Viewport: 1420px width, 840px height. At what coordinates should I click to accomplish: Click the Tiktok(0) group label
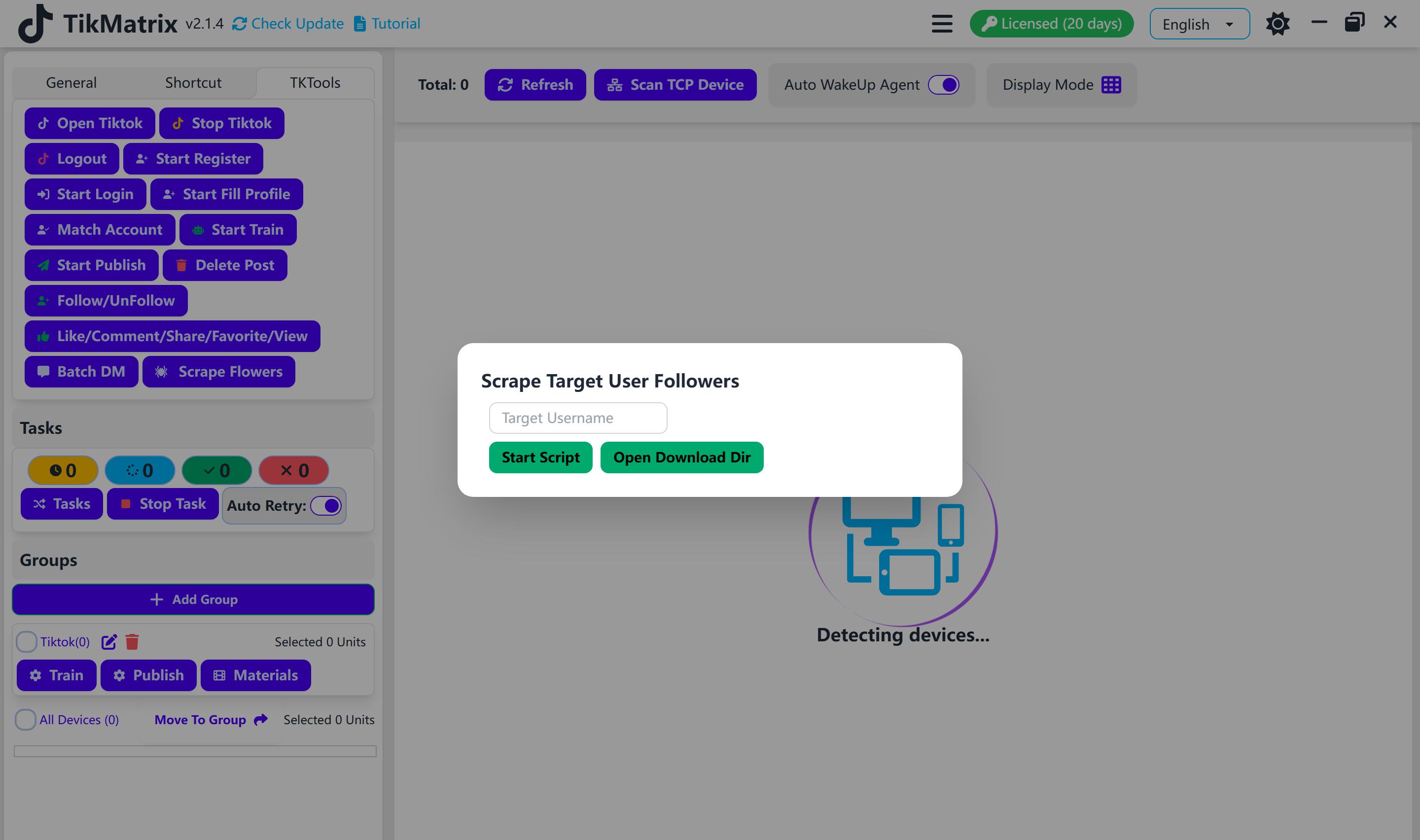65,642
